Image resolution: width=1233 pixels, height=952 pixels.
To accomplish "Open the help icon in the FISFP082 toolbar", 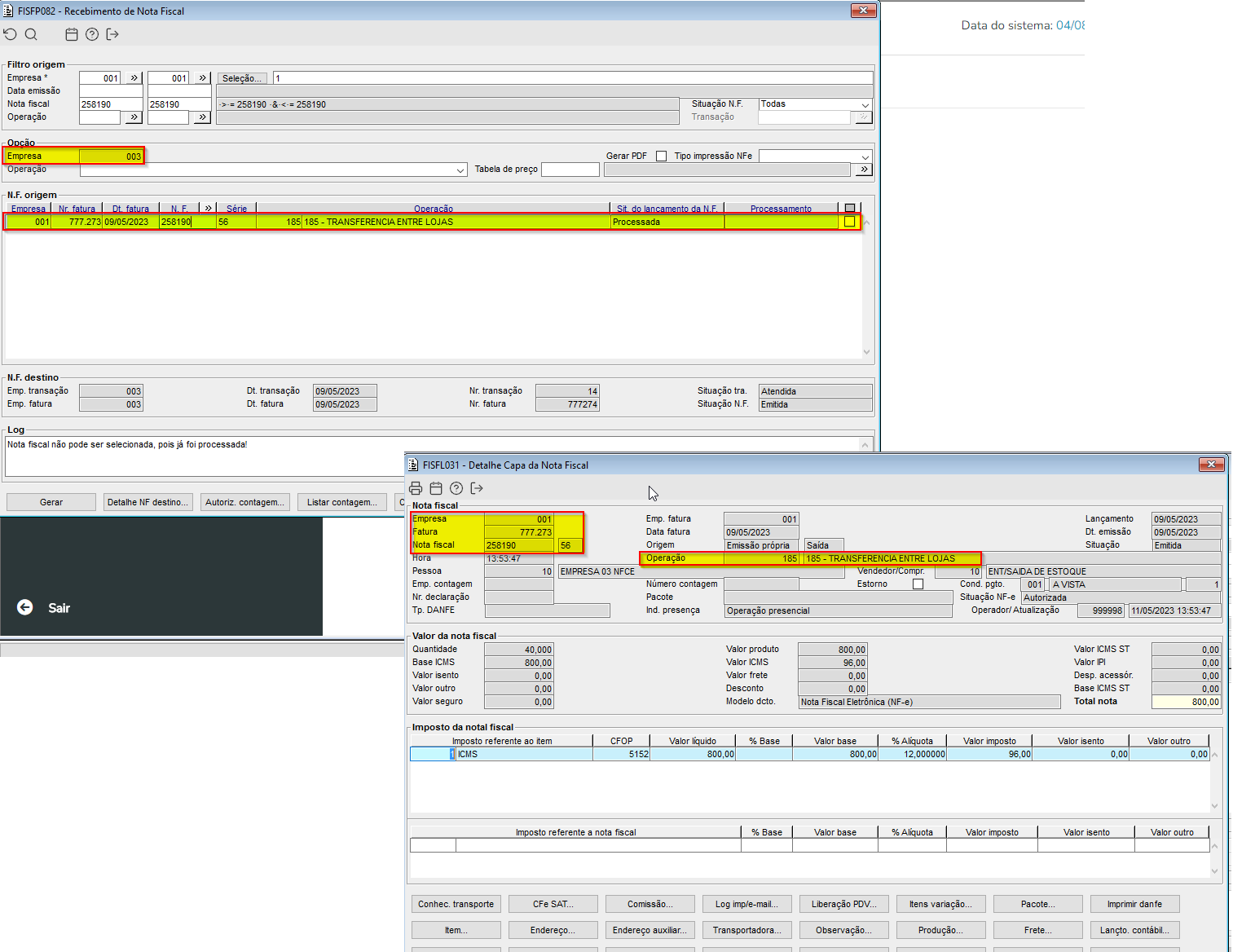I will point(92,34).
